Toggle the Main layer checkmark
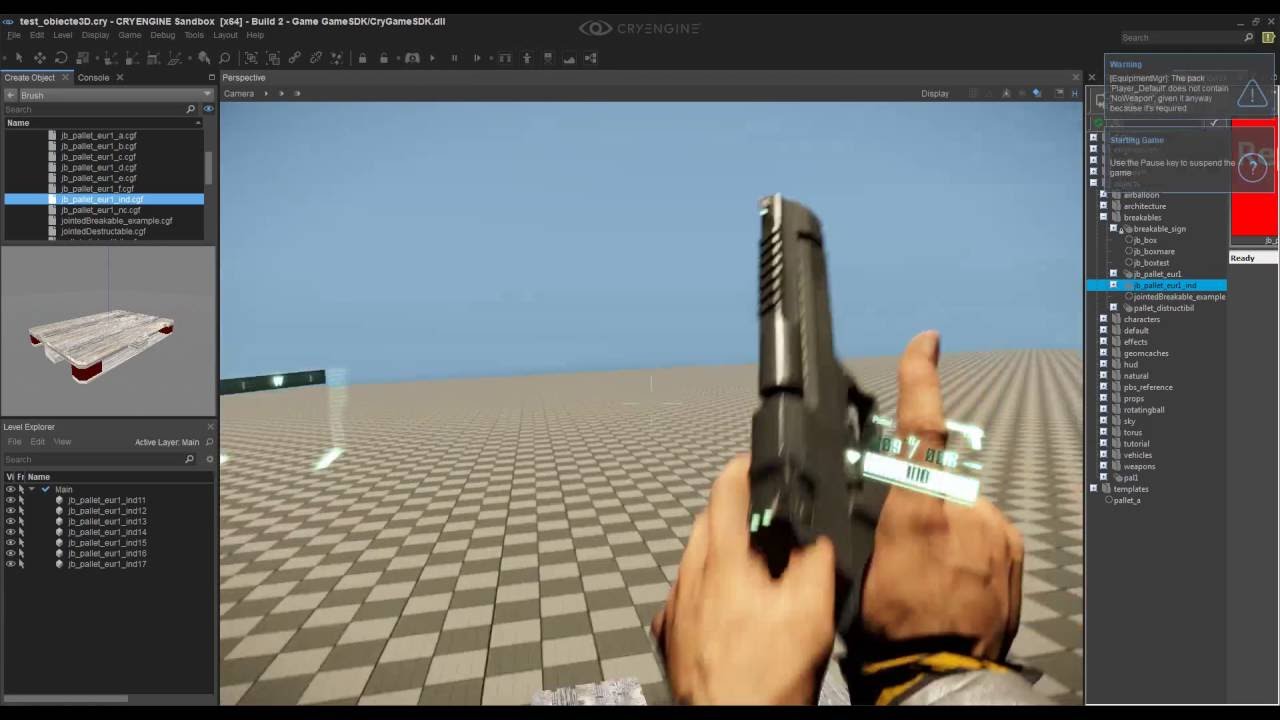This screenshot has height=720, width=1280. click(46, 489)
